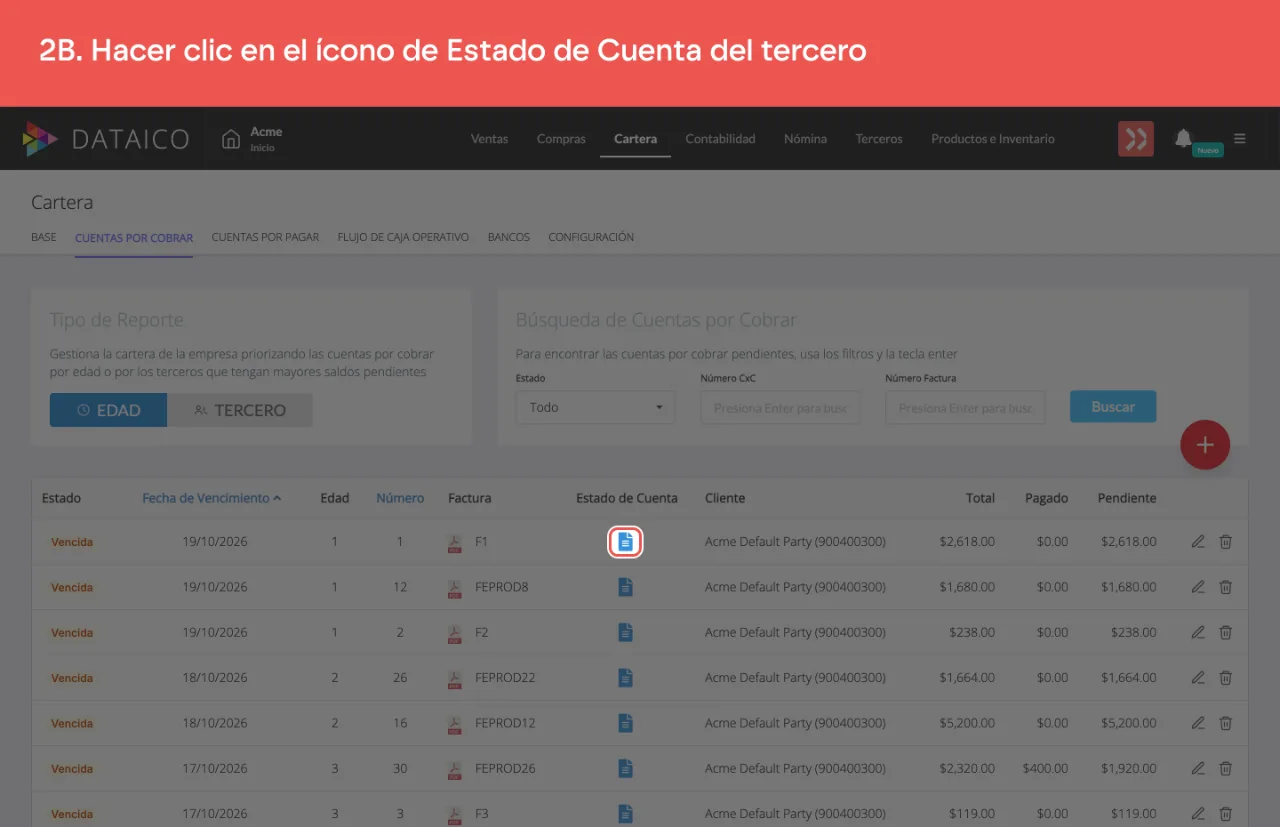1280x827 pixels.
Task: Edit the F1 receivable with pencil icon
Action: click(1198, 542)
